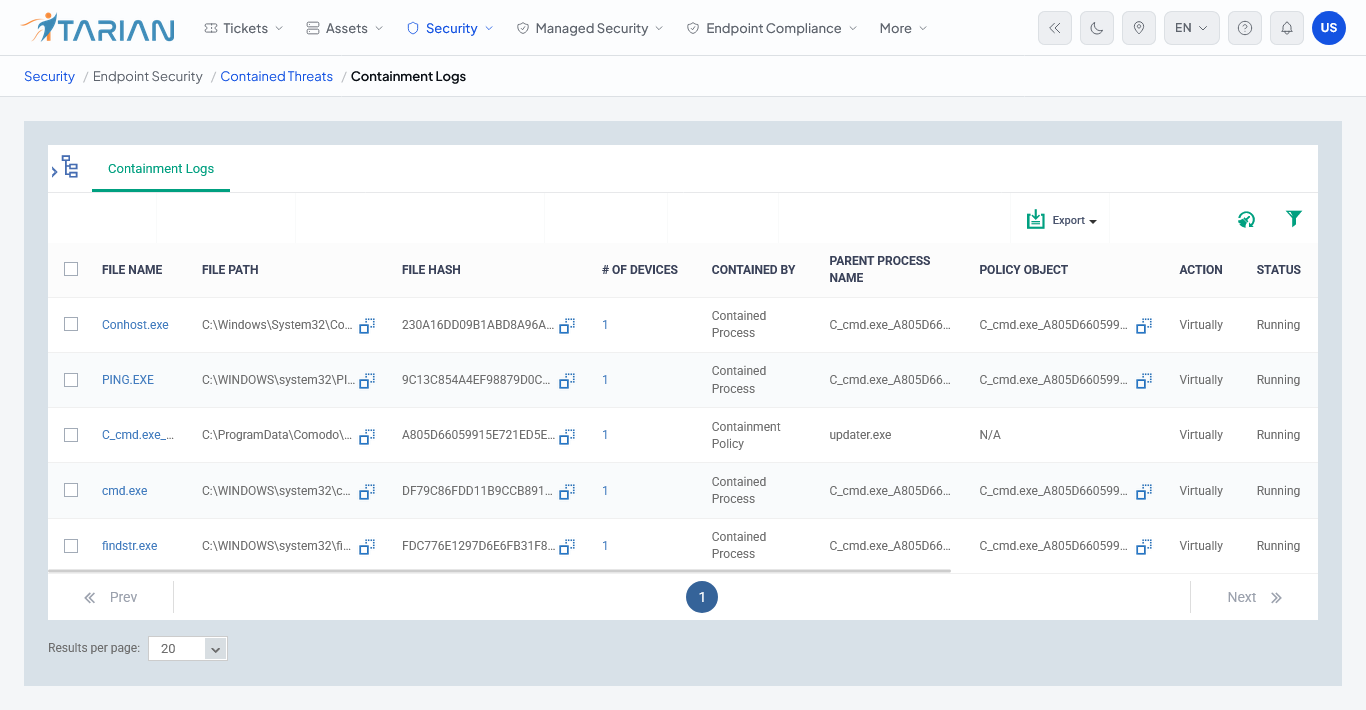Screen dimensions: 1366x710
Task: Click the Prev page button
Action: click(x=111, y=597)
